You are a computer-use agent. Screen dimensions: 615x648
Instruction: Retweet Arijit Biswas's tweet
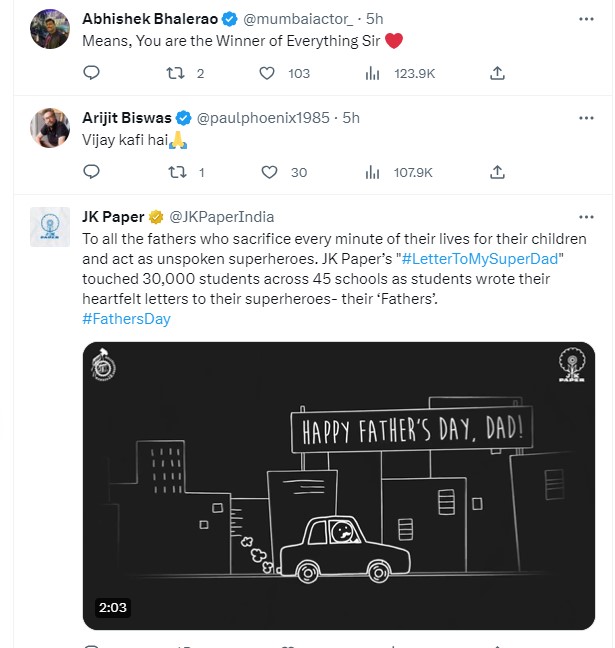point(178,172)
